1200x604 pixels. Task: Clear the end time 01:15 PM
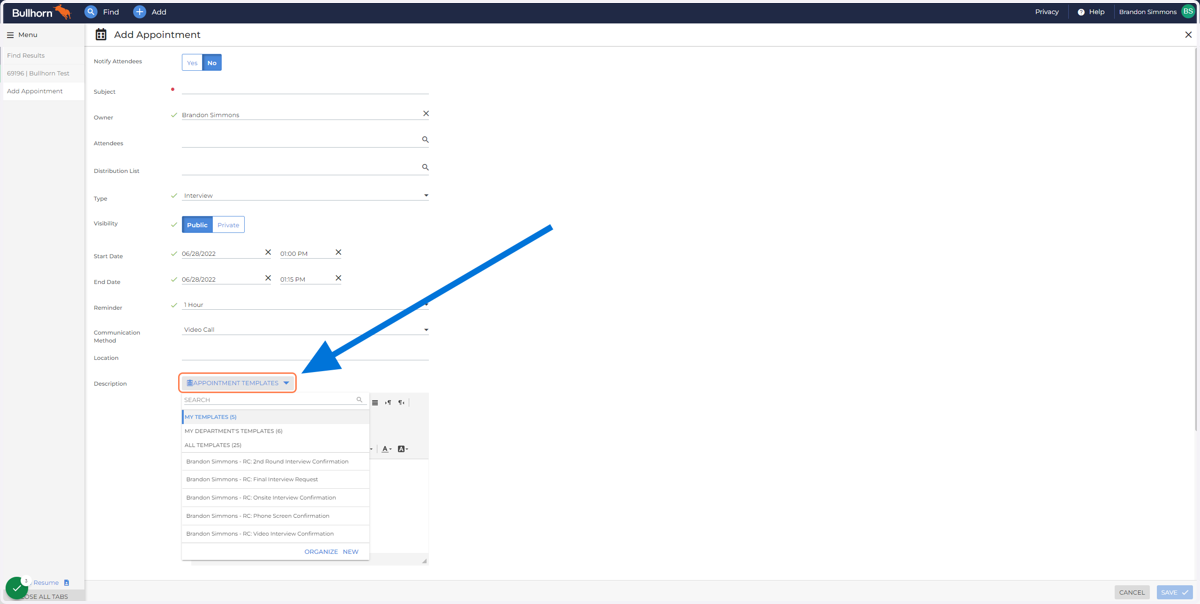(x=338, y=278)
